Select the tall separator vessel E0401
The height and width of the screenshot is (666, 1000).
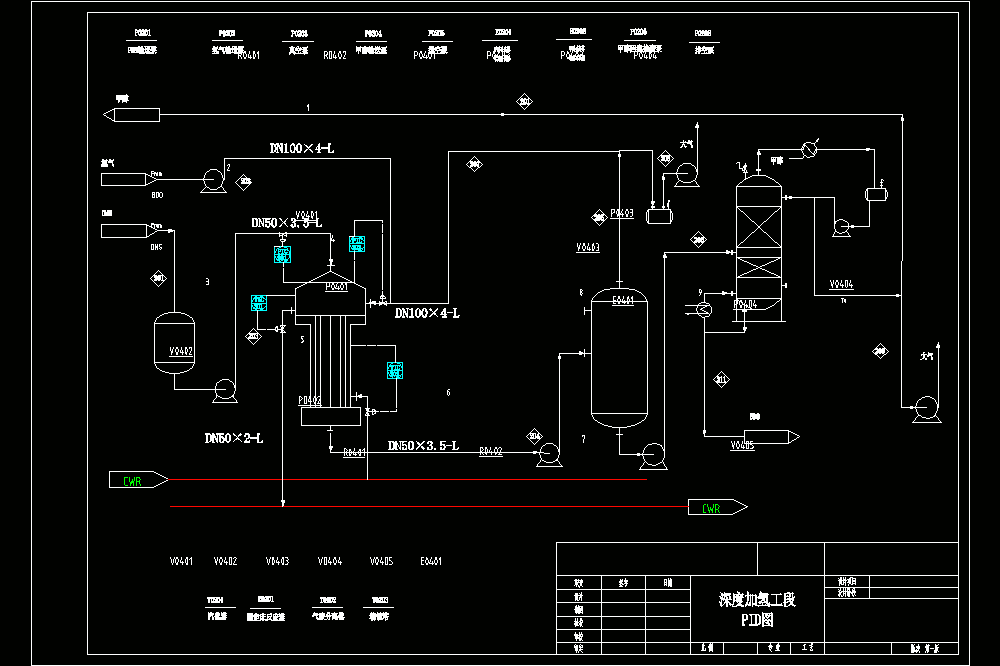[x=619, y=359]
